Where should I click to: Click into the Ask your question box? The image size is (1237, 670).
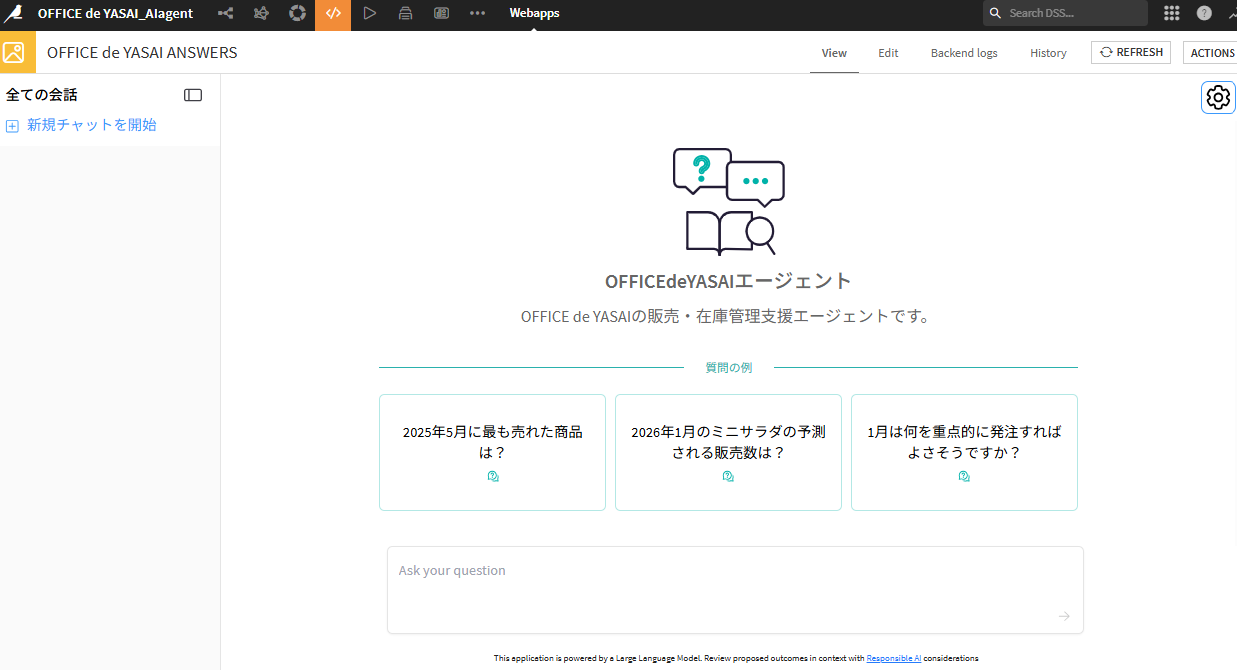click(x=735, y=589)
